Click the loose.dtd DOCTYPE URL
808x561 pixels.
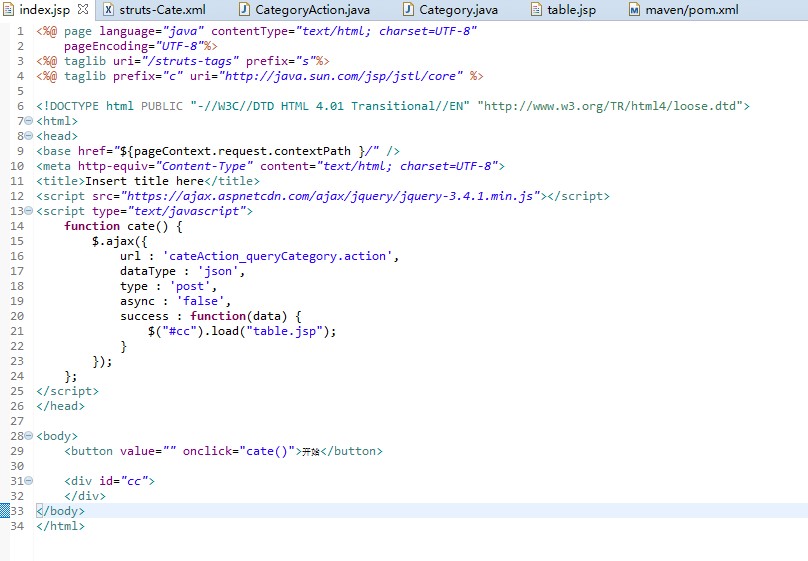[610, 106]
